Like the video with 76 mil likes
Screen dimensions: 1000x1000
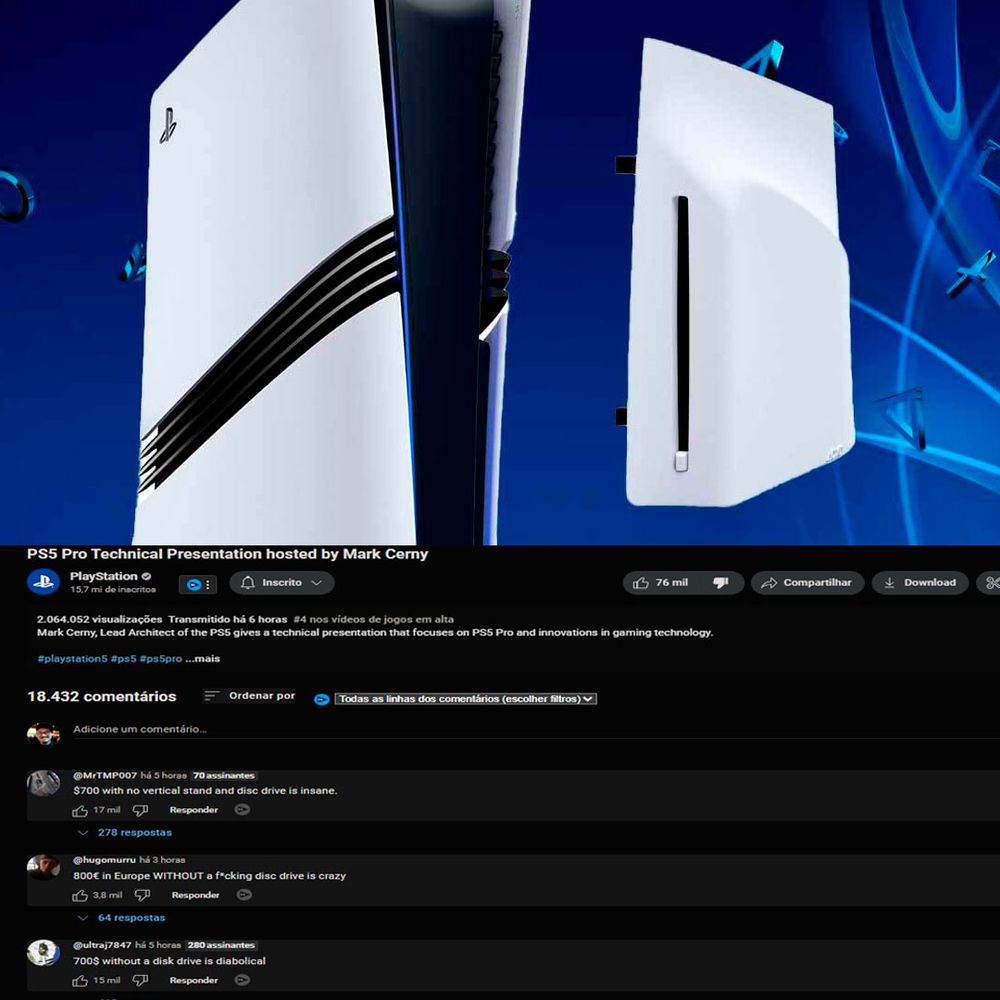pos(660,583)
